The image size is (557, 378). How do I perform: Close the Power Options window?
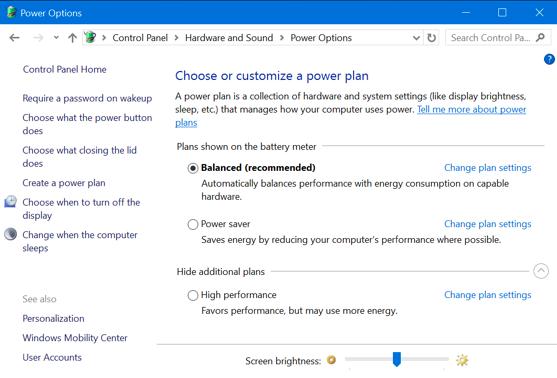coord(539,12)
